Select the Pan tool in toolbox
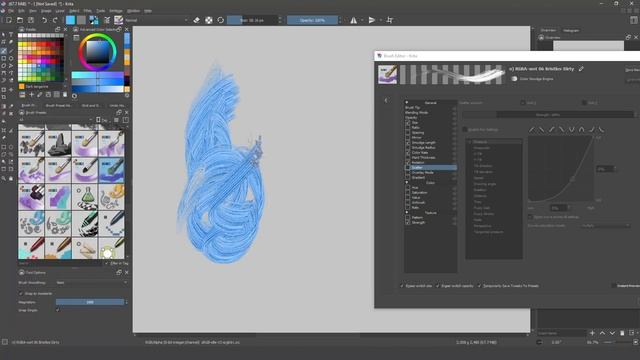Viewport: 640px width, 360px height. [11, 178]
